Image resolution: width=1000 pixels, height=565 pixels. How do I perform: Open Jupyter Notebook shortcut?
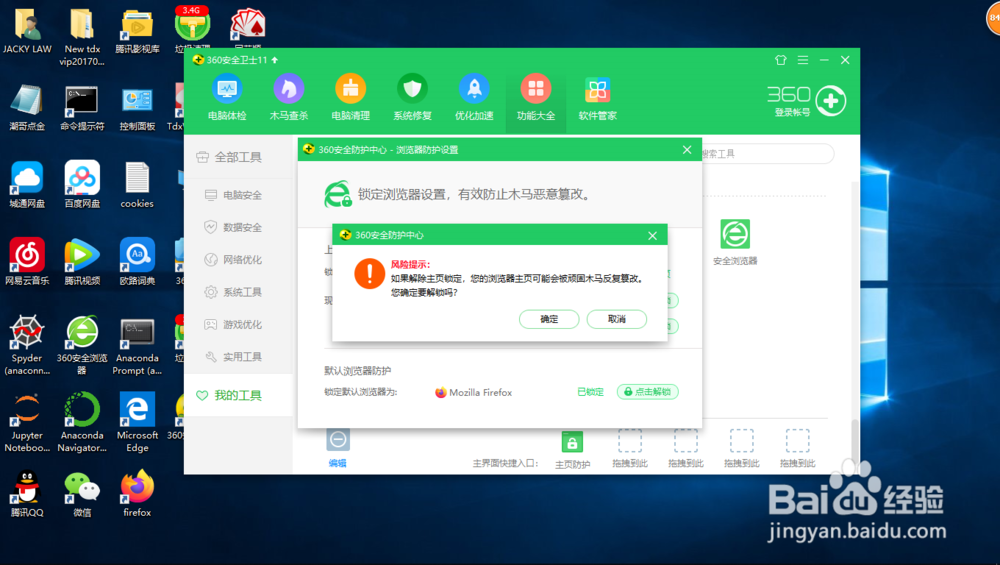(x=27, y=422)
